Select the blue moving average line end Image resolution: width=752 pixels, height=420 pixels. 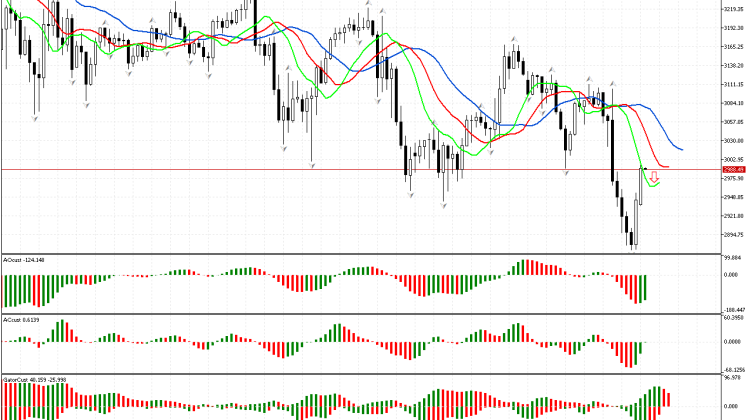pos(682,150)
